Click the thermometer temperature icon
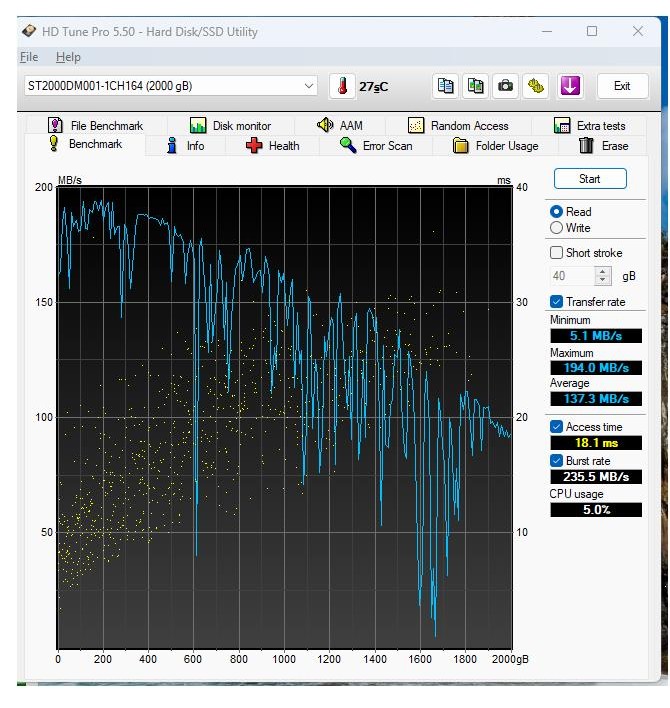This screenshot has height=708, width=670. coord(342,86)
